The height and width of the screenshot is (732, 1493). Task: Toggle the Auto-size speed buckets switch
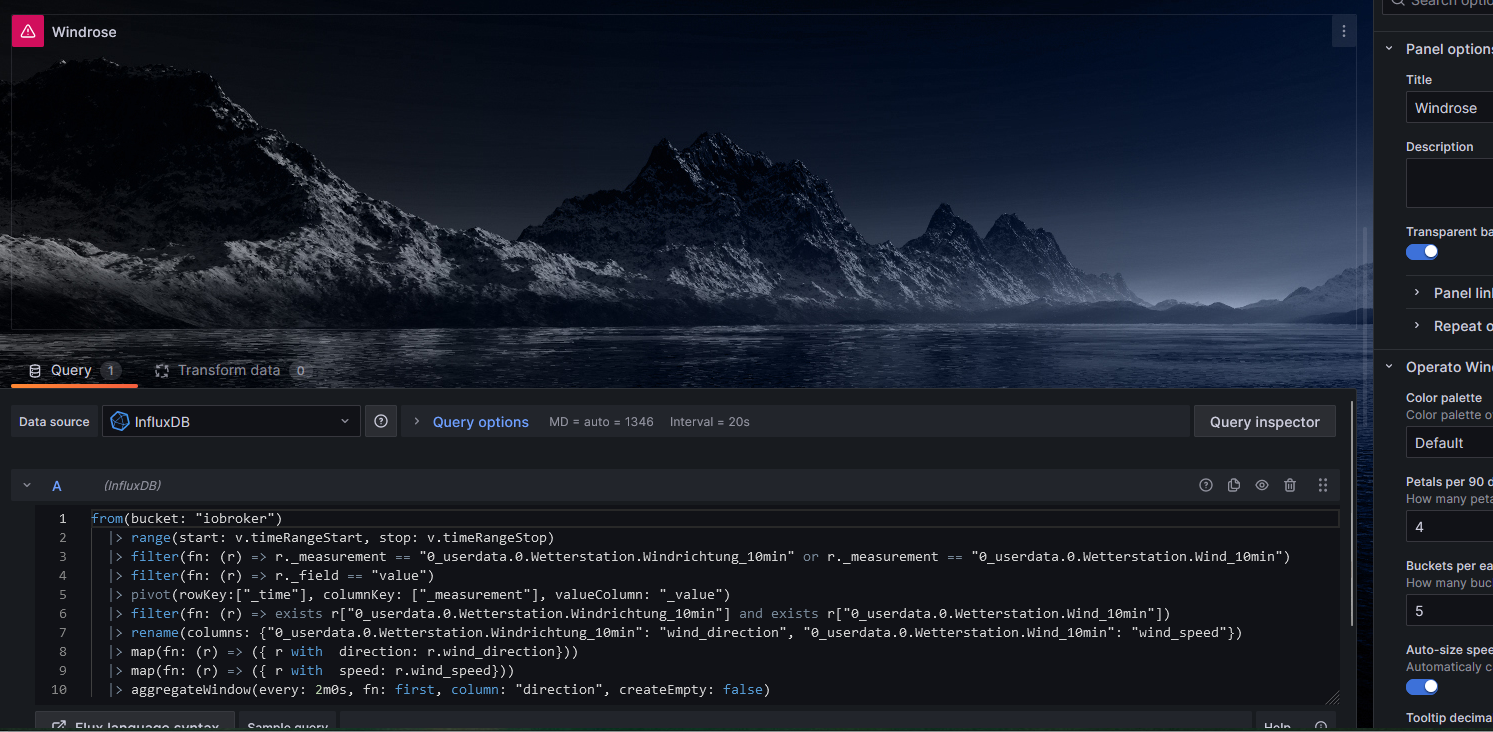click(x=1422, y=686)
